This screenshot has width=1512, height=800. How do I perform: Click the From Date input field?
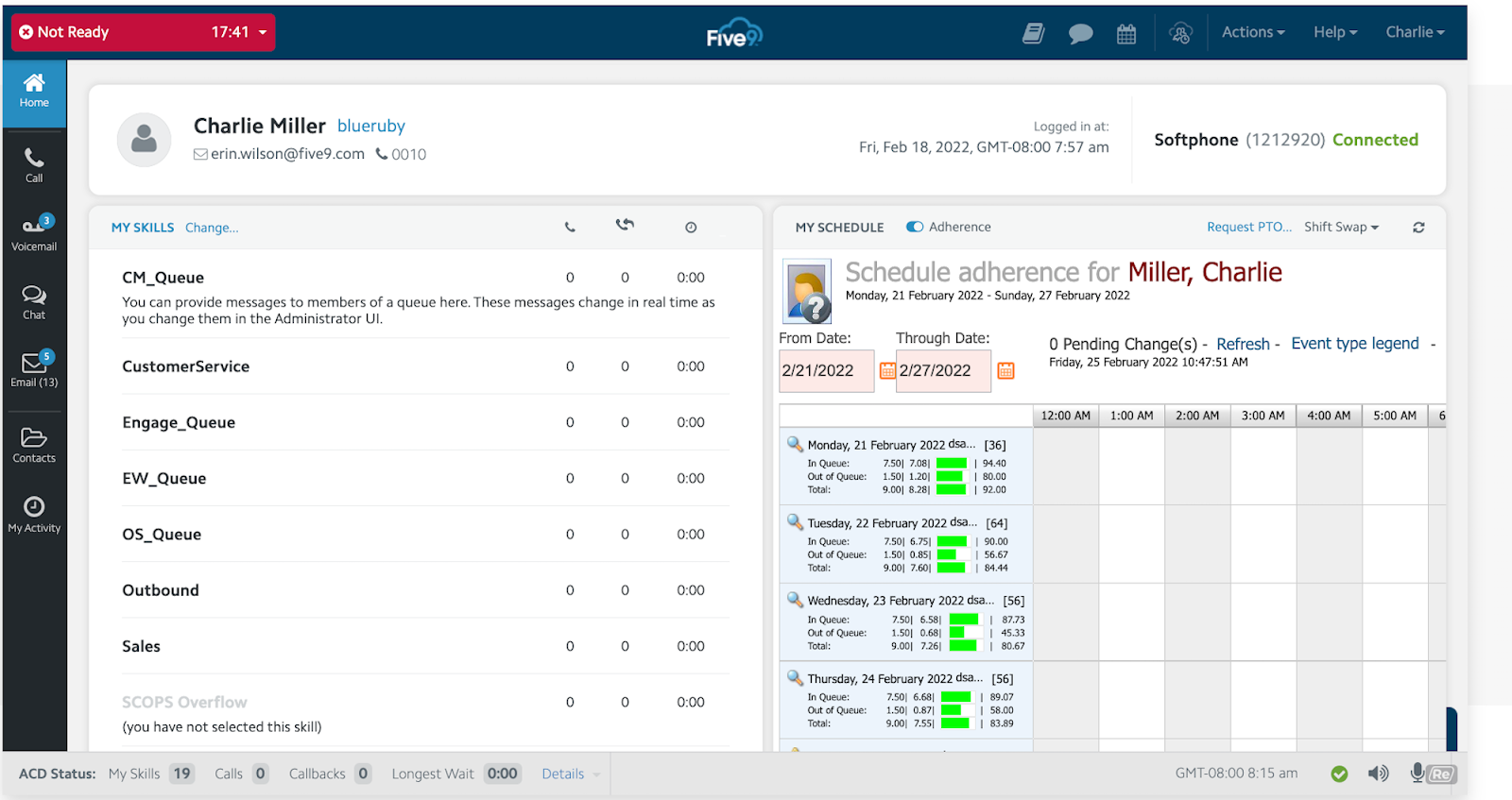point(826,371)
